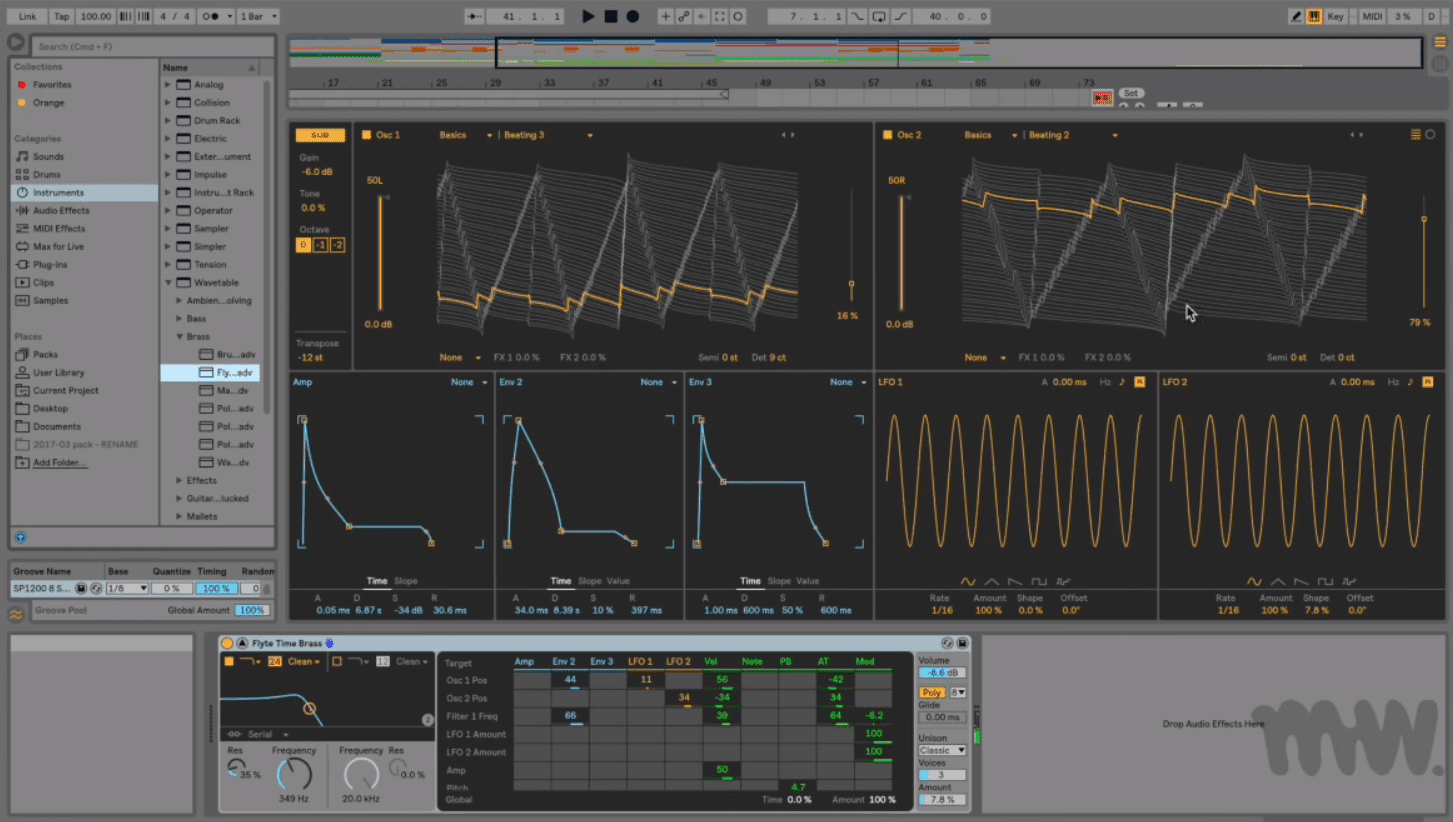This screenshot has width=1453, height=822.
Task: Disable the Computer MIDI Keyboard icon
Action: point(1313,16)
